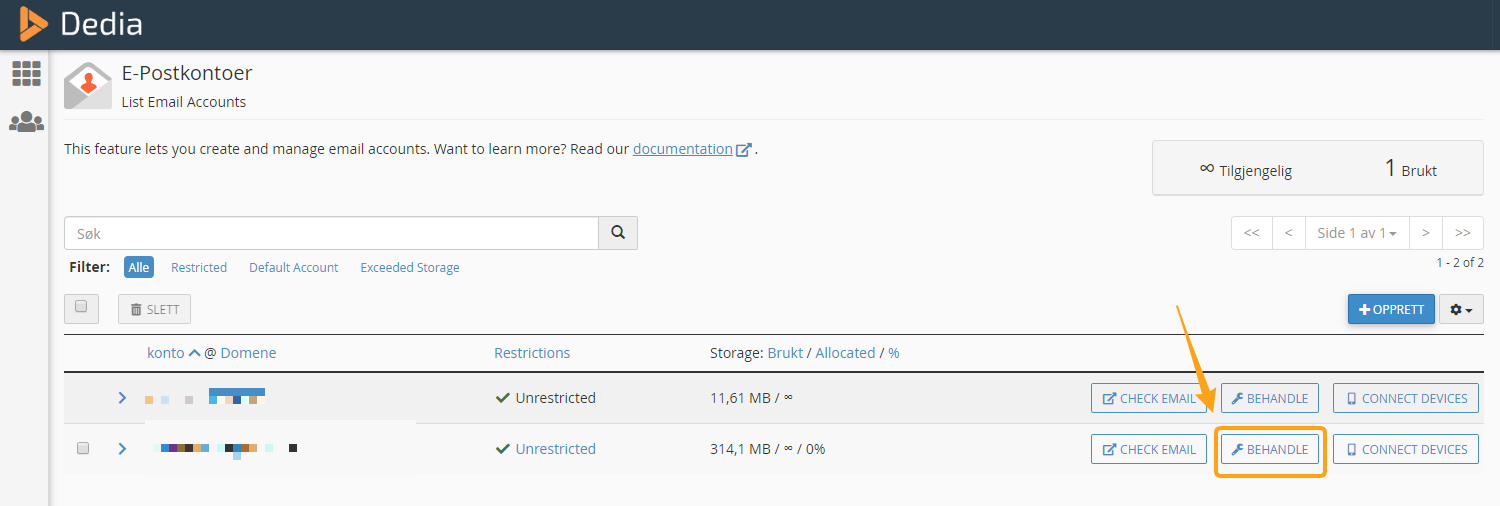Go to the last page of results
The image size is (1500, 506).
(1463, 233)
